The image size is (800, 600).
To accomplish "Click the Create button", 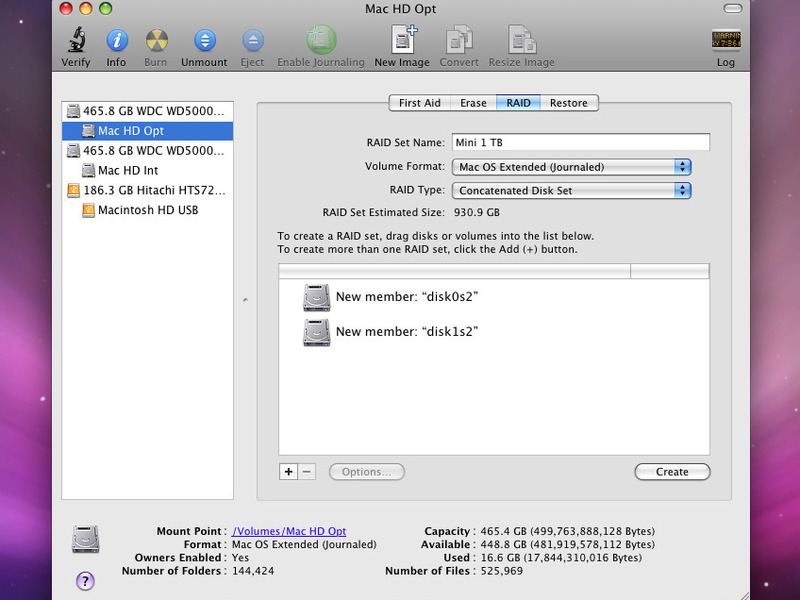I will pyautogui.click(x=672, y=472).
